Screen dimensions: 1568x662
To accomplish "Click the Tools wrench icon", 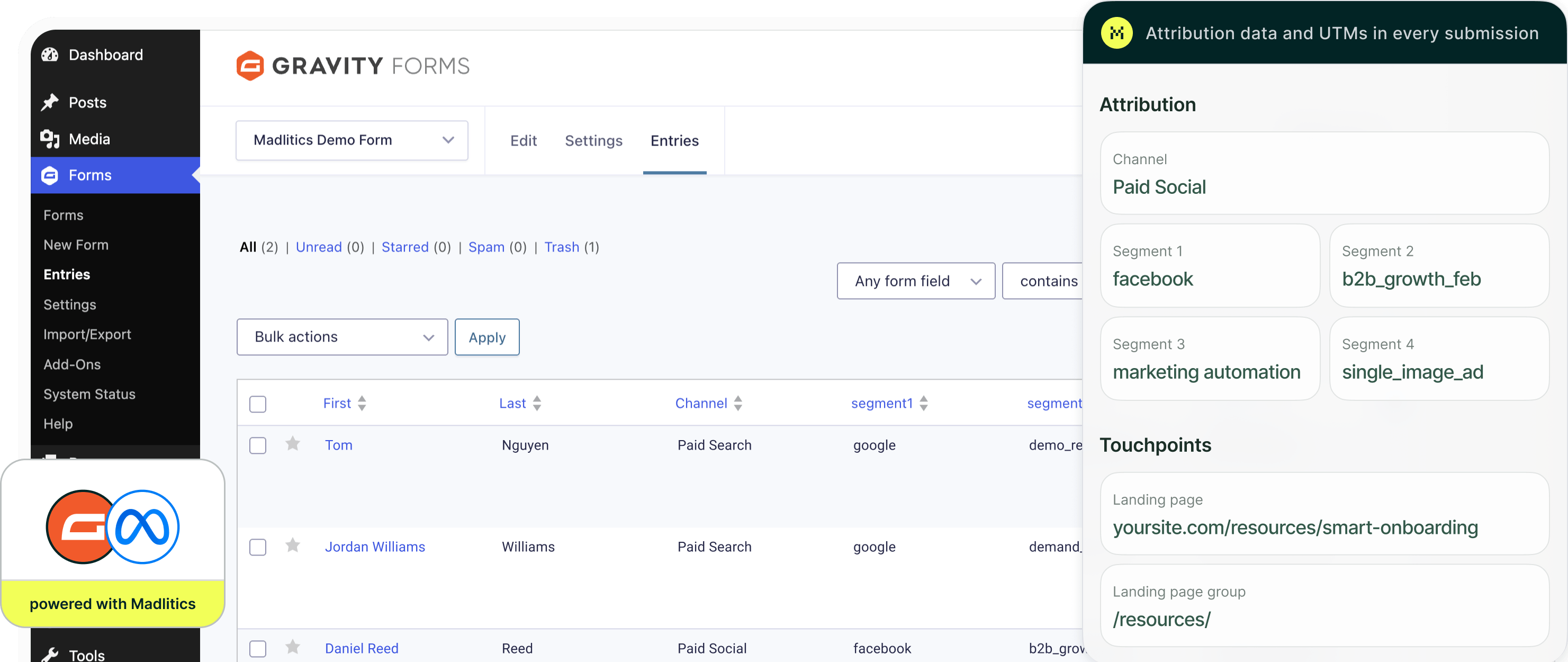I will pyautogui.click(x=50, y=655).
